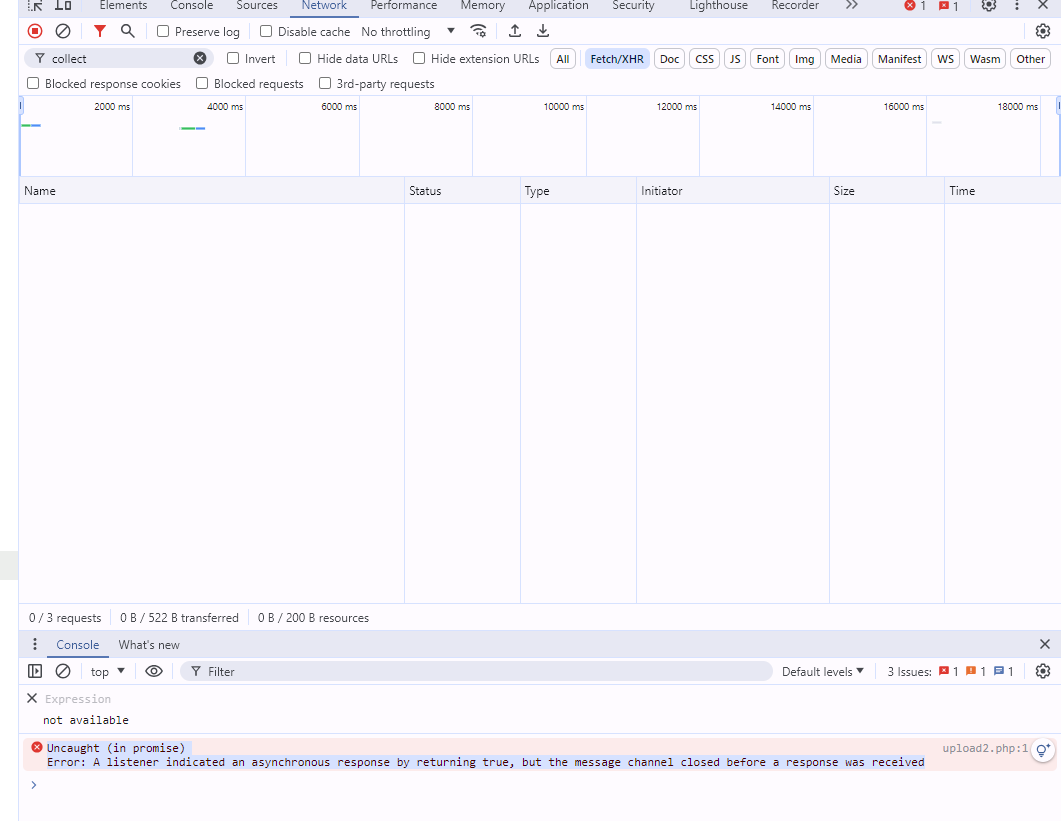Open the Lighthouse tab

719,5
